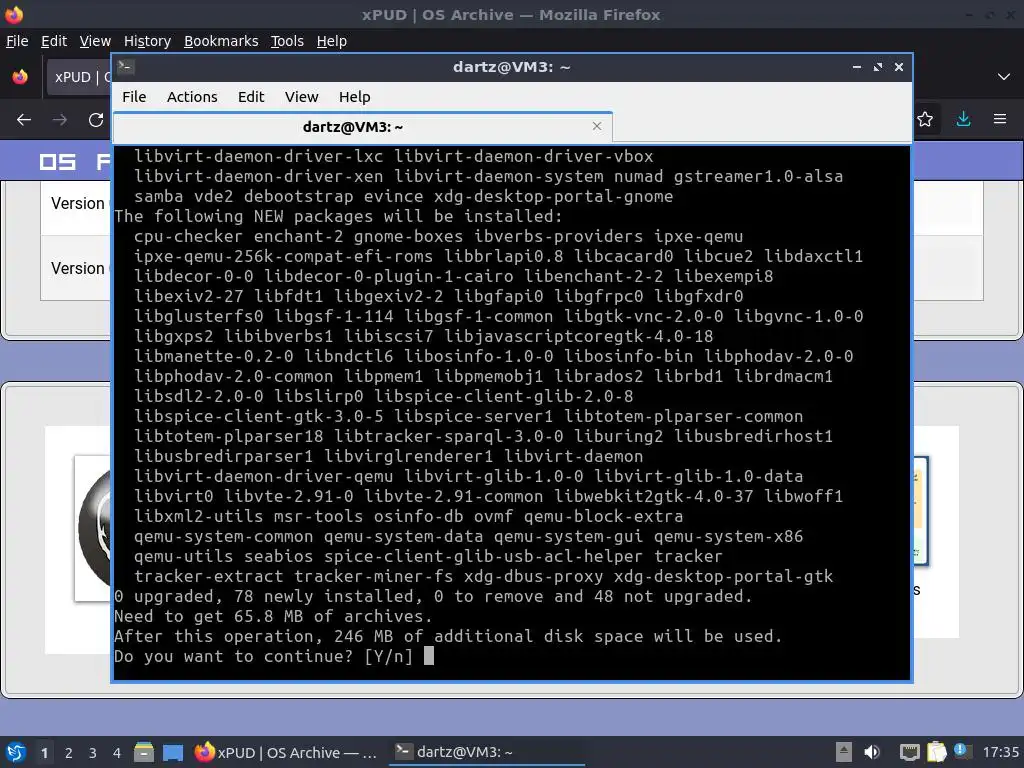Click the 'xdg-desktop-portal-gtk' package name
Image resolution: width=1024 pixels, height=768 pixels.
click(723, 576)
